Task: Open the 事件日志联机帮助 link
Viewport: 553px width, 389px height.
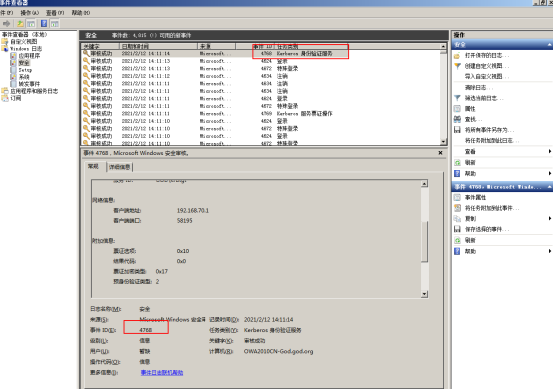Action: coord(162,372)
